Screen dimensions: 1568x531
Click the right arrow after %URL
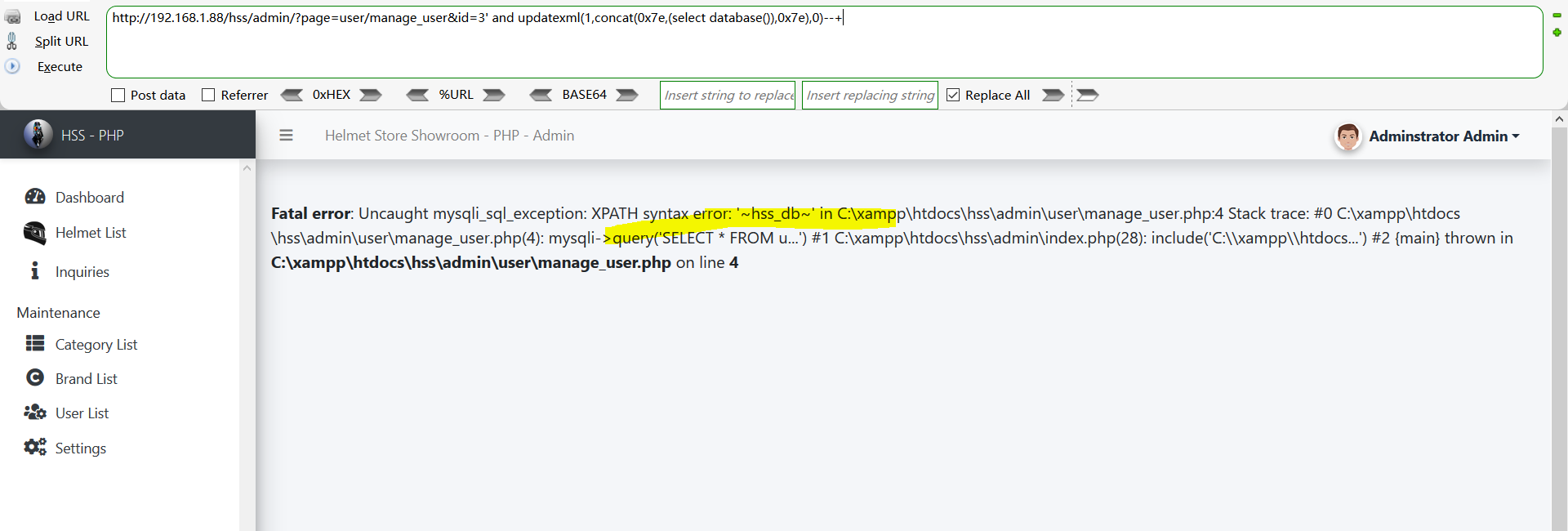pyautogui.click(x=494, y=95)
